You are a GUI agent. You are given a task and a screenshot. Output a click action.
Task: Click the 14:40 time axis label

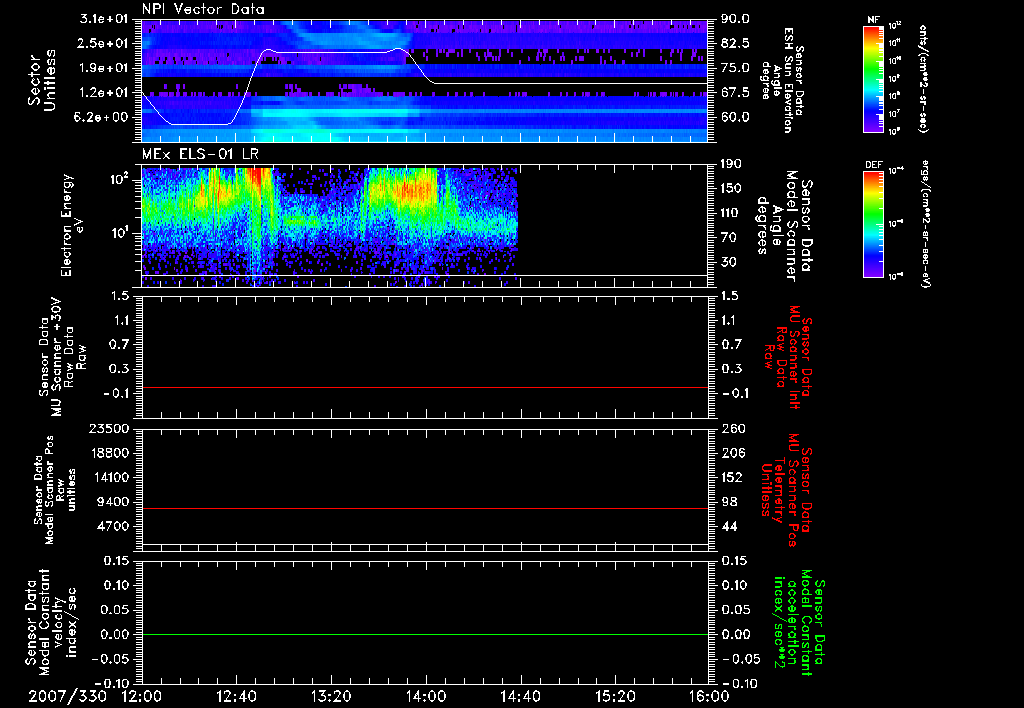tap(520, 696)
